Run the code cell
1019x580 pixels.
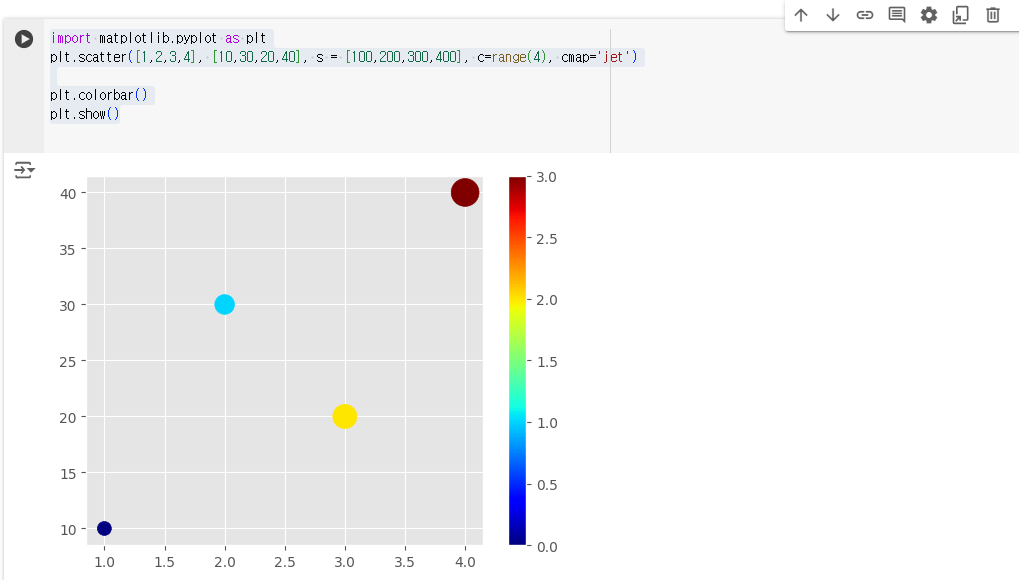click(x=24, y=39)
